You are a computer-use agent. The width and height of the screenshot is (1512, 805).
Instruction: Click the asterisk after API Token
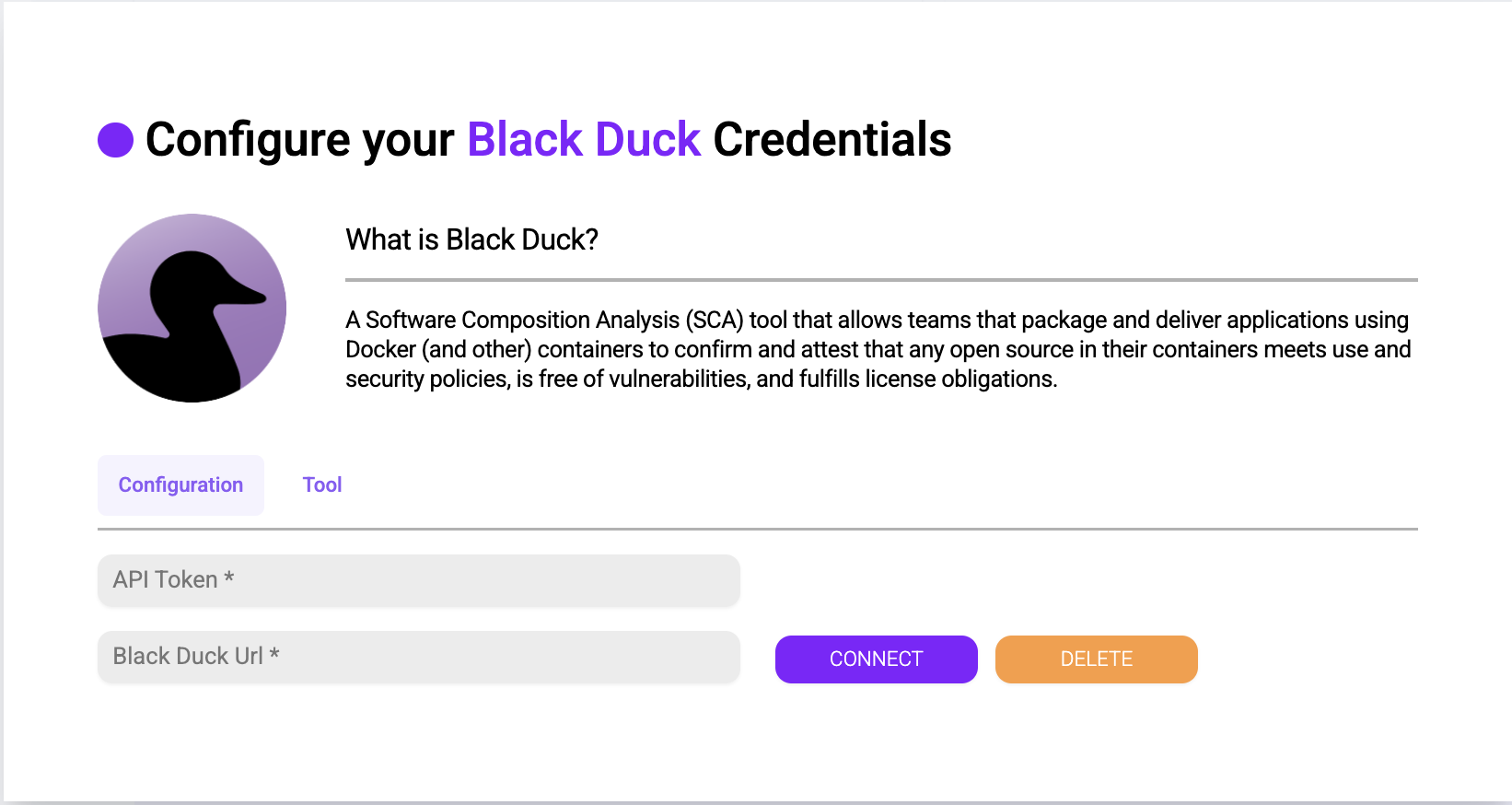click(x=229, y=577)
